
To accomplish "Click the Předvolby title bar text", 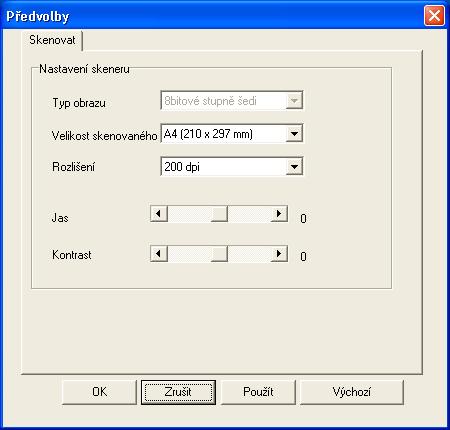I will [38, 16].
